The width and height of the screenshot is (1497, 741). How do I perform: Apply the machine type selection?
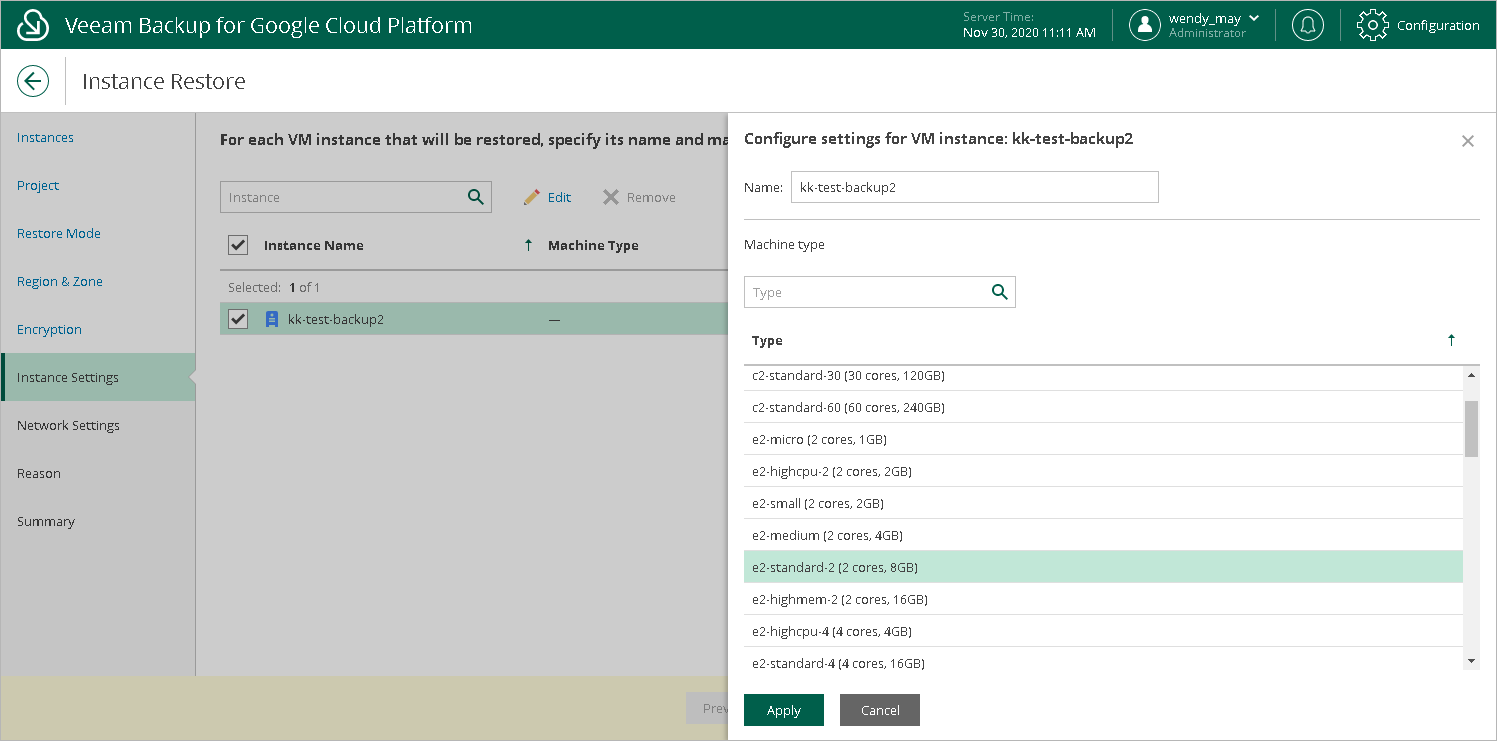pos(783,710)
